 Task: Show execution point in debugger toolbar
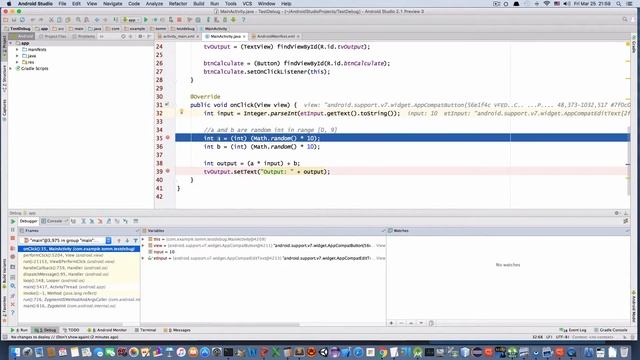click(73, 221)
